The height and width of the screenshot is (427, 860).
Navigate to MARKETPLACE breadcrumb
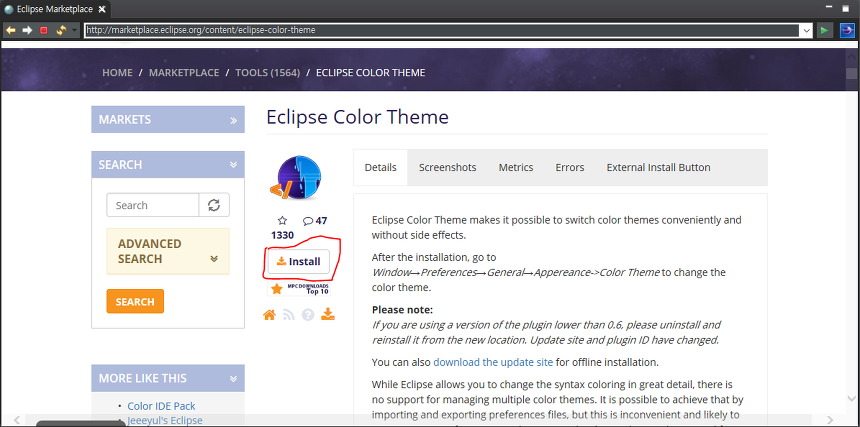point(184,72)
